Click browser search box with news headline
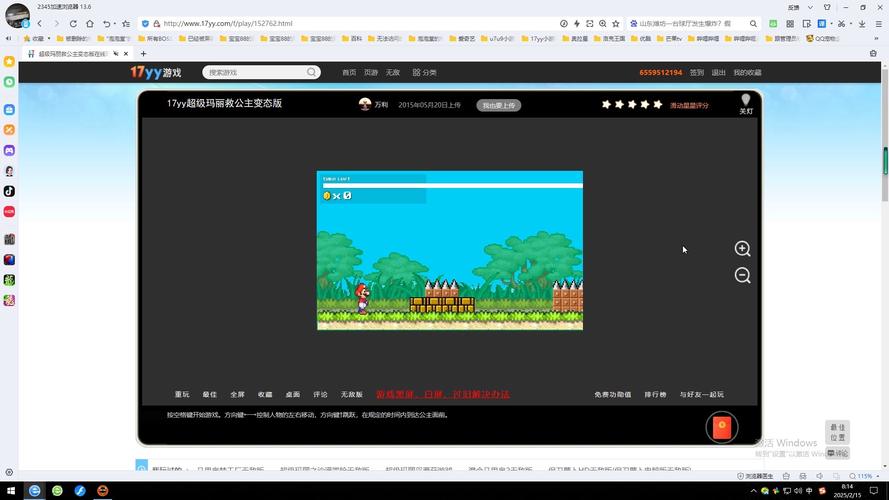Viewport: 889px width, 500px height. [685, 24]
